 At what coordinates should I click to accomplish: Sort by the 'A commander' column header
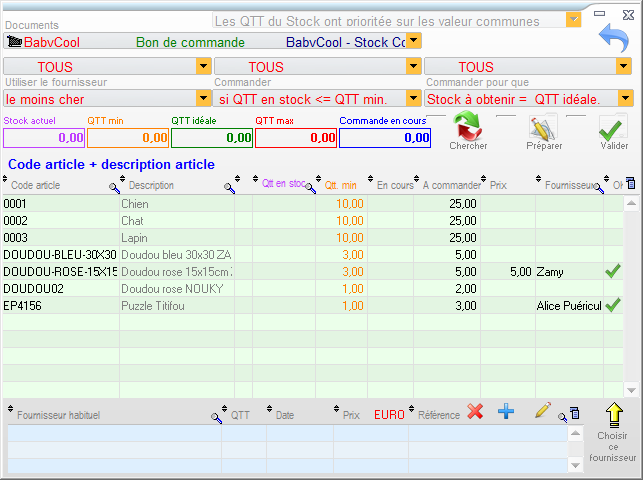(451, 185)
